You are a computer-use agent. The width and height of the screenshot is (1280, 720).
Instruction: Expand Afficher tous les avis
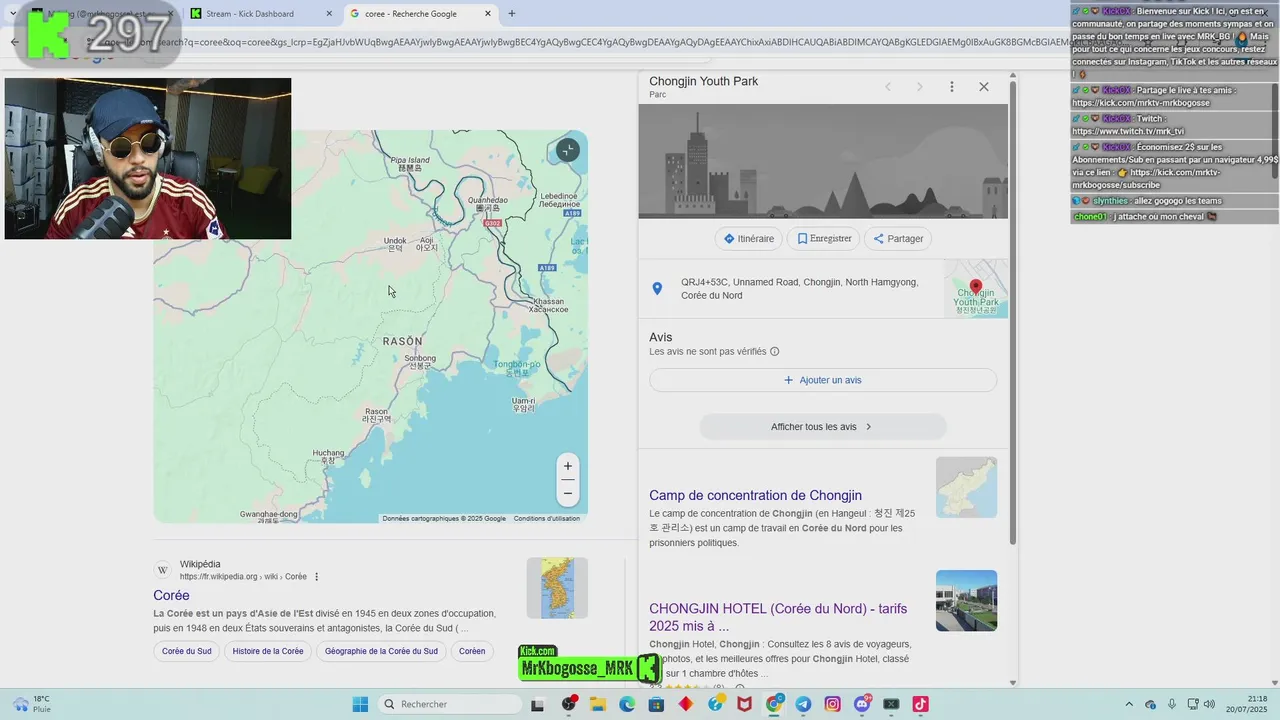pos(823,427)
